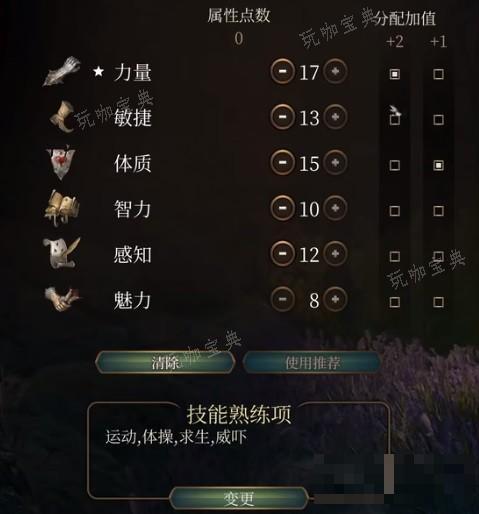Select the scroll and quill icon for 感知
This screenshot has height=514, width=479.
62,254
